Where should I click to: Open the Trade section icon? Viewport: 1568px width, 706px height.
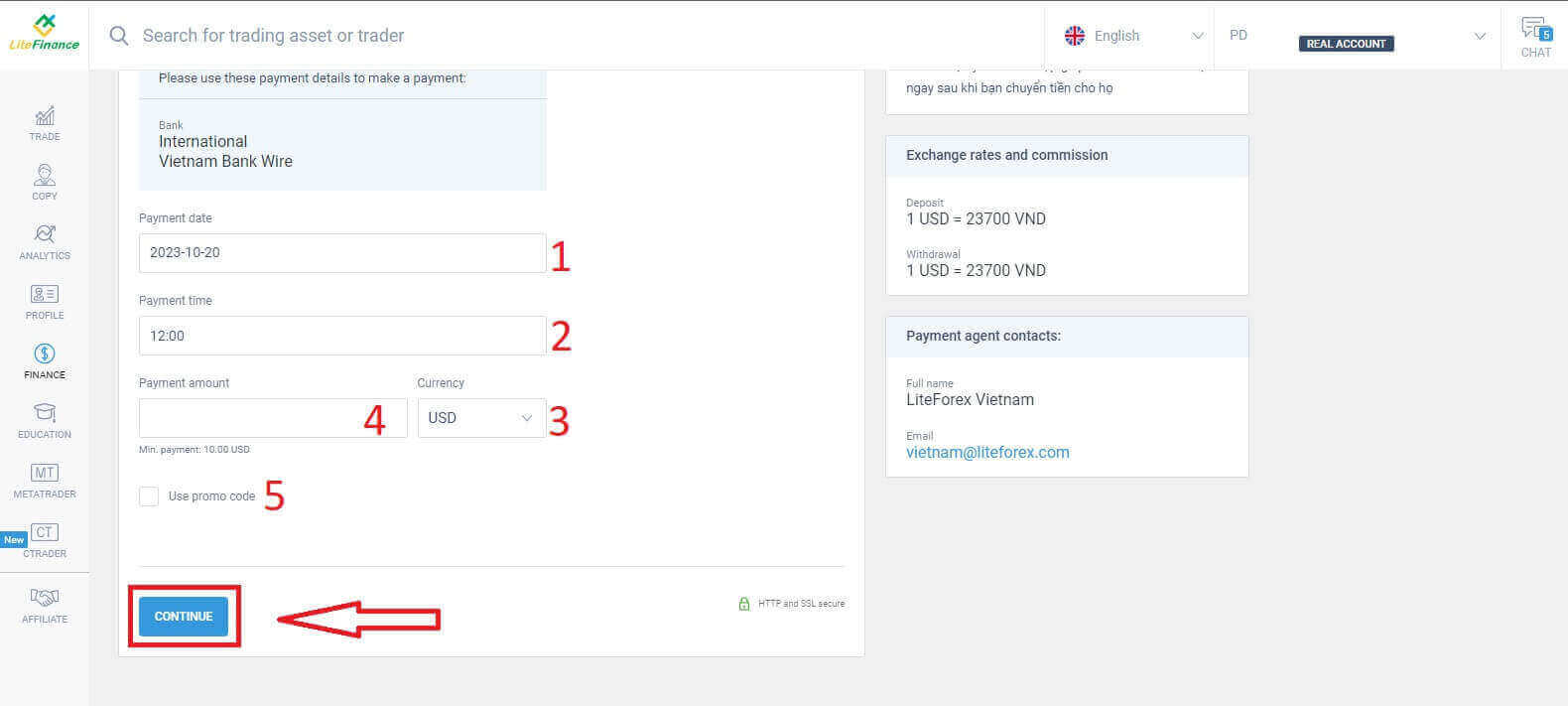click(45, 117)
